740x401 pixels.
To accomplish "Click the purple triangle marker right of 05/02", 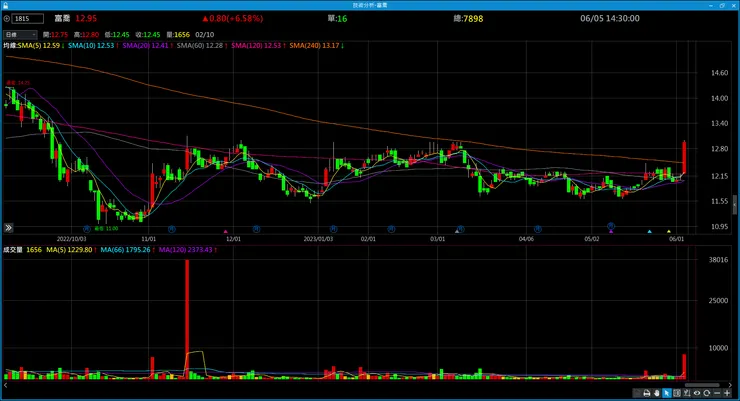I will pyautogui.click(x=611, y=231).
